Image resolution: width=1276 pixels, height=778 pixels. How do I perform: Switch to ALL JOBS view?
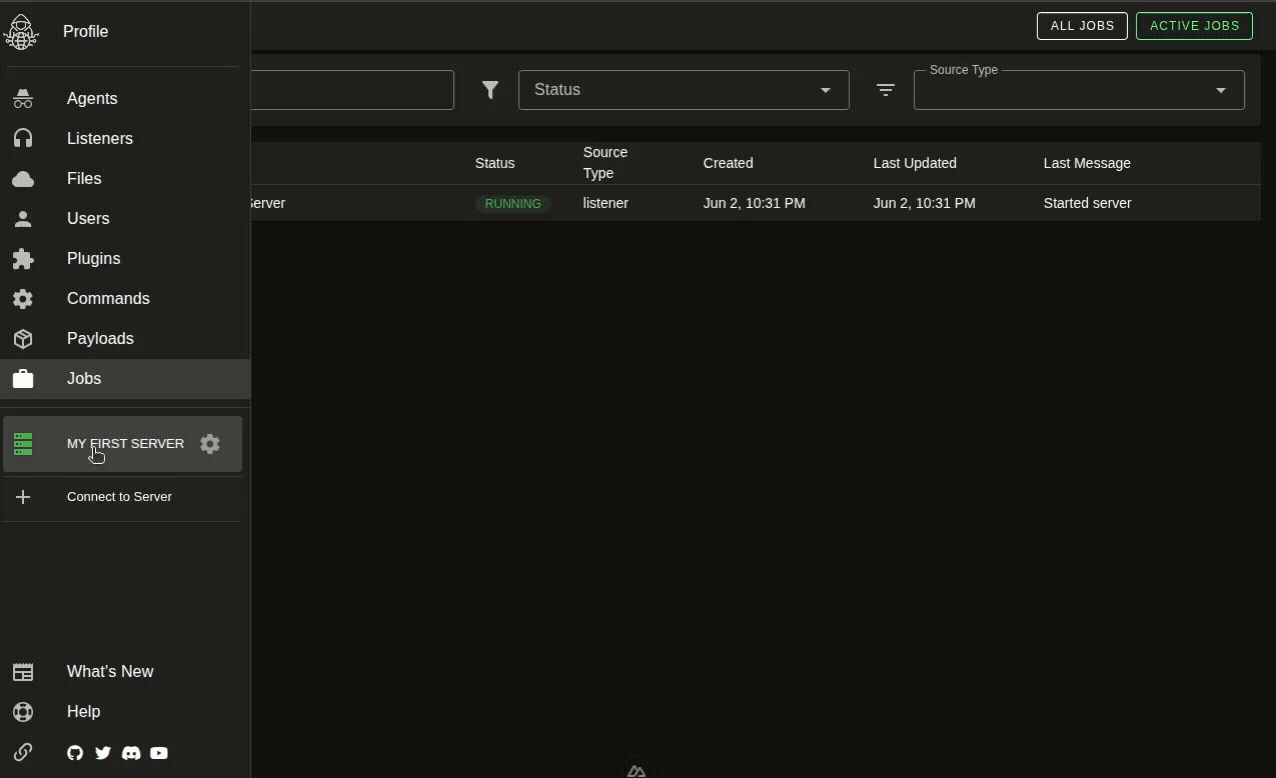pyautogui.click(x=1082, y=26)
